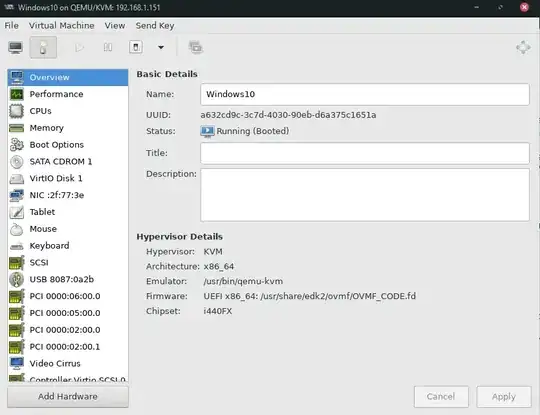
Task: Select PCI 0000:05:00.0 device
Action: click(x=68, y=313)
